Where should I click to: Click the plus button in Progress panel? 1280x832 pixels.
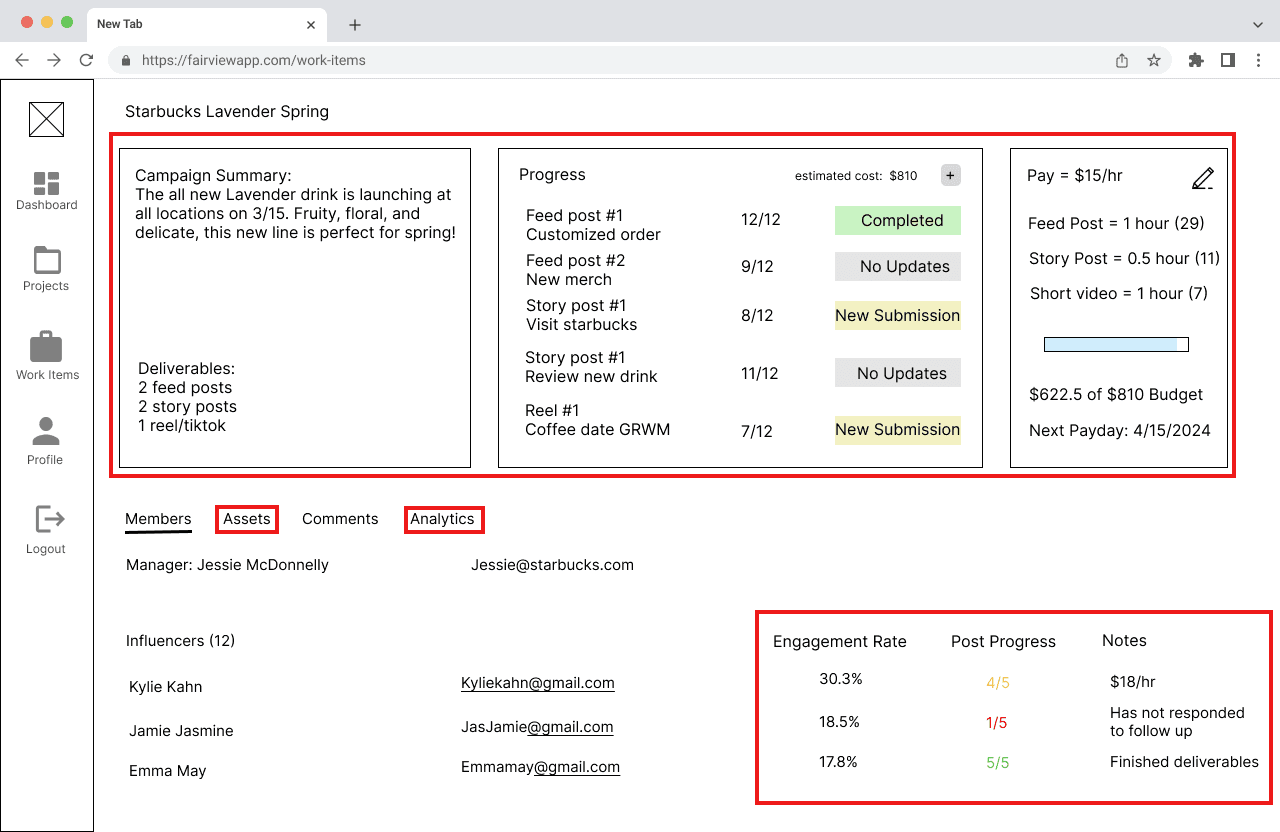[950, 175]
